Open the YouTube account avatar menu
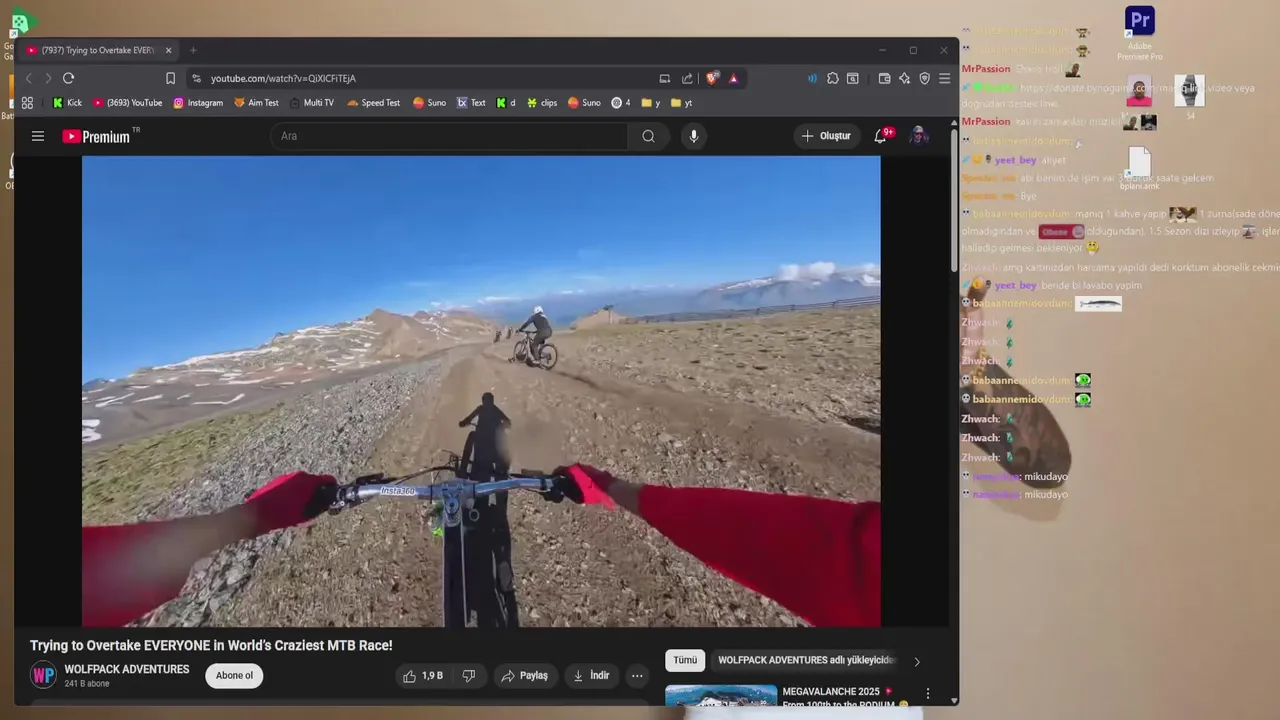Image resolution: width=1280 pixels, height=720 pixels. tap(919, 136)
